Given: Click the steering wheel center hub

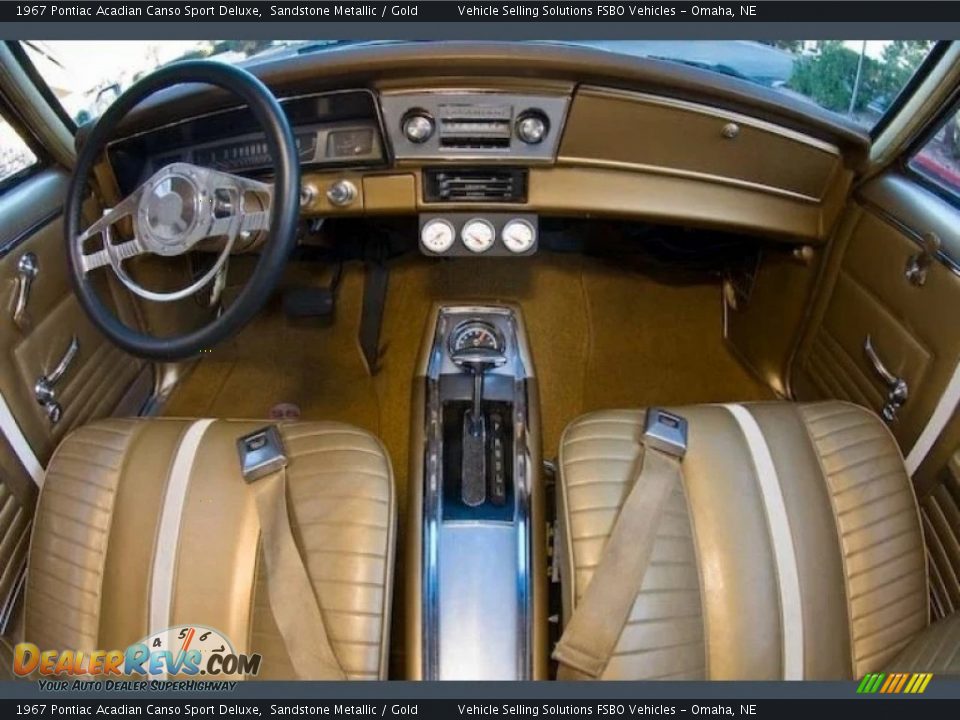Looking at the screenshot, I should pos(171,209).
